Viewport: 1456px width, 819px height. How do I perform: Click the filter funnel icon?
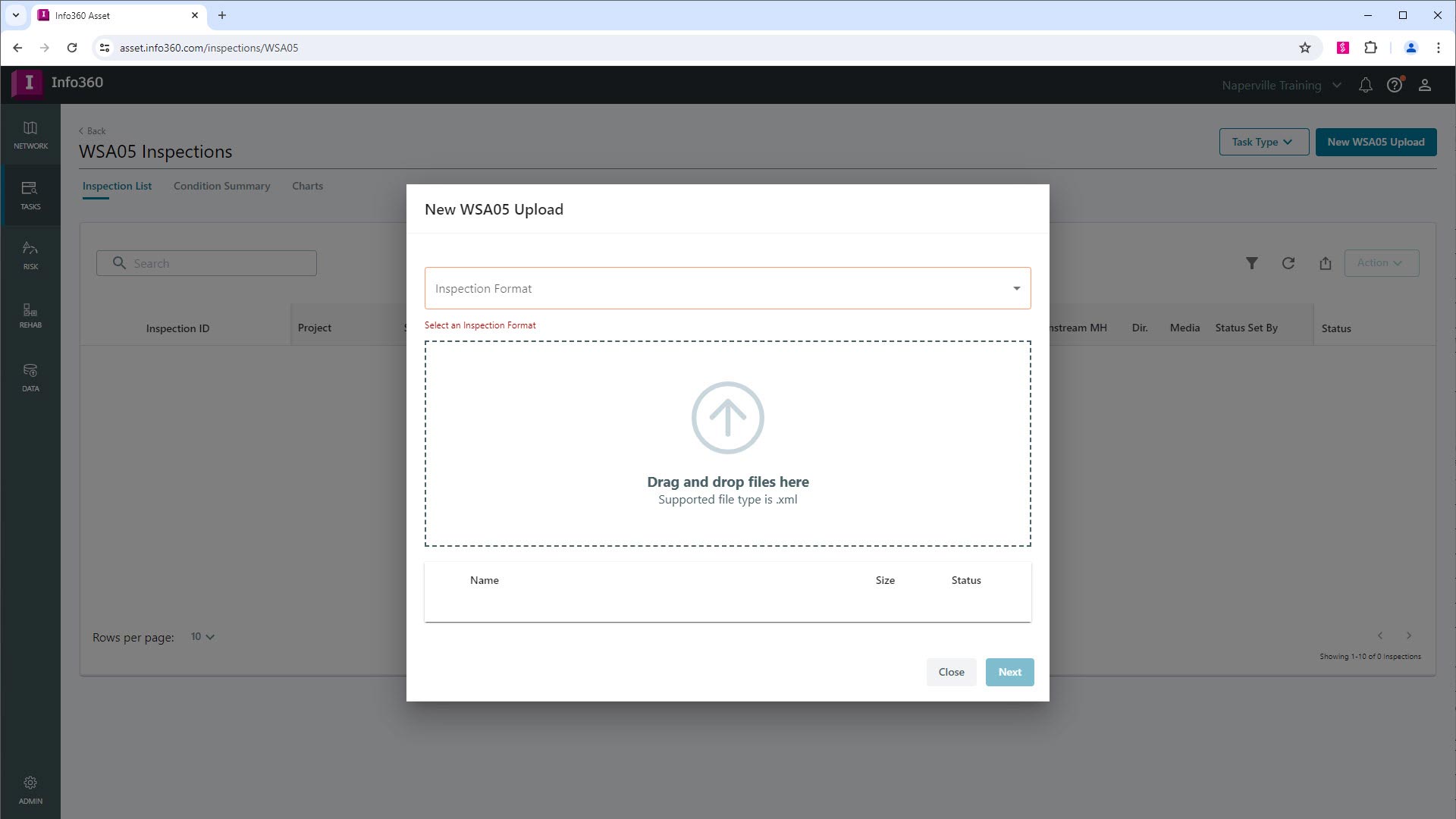point(1251,263)
